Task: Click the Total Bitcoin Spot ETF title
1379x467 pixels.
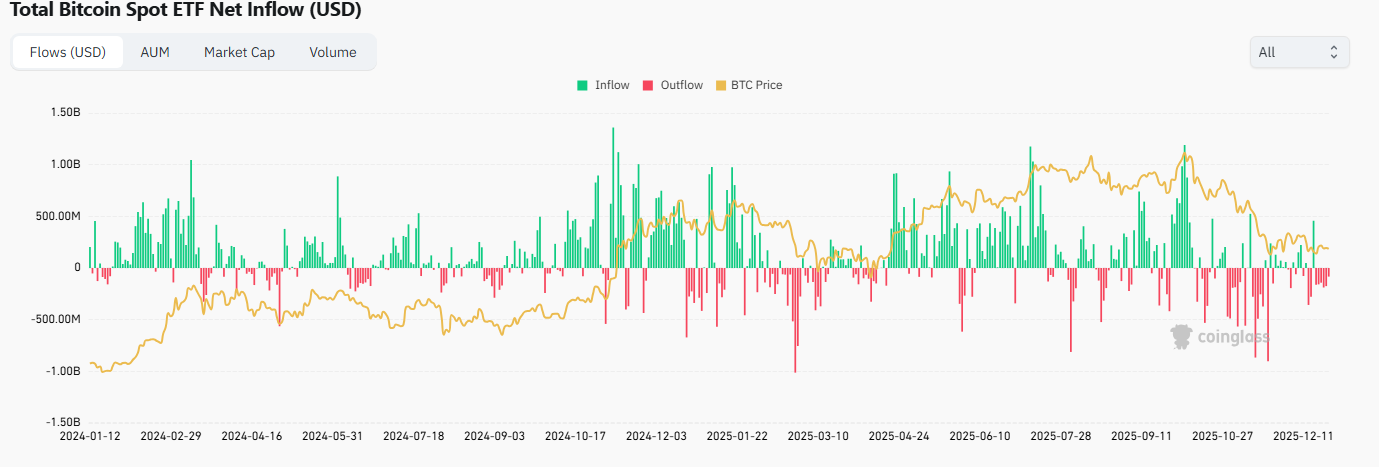Action: (x=185, y=10)
